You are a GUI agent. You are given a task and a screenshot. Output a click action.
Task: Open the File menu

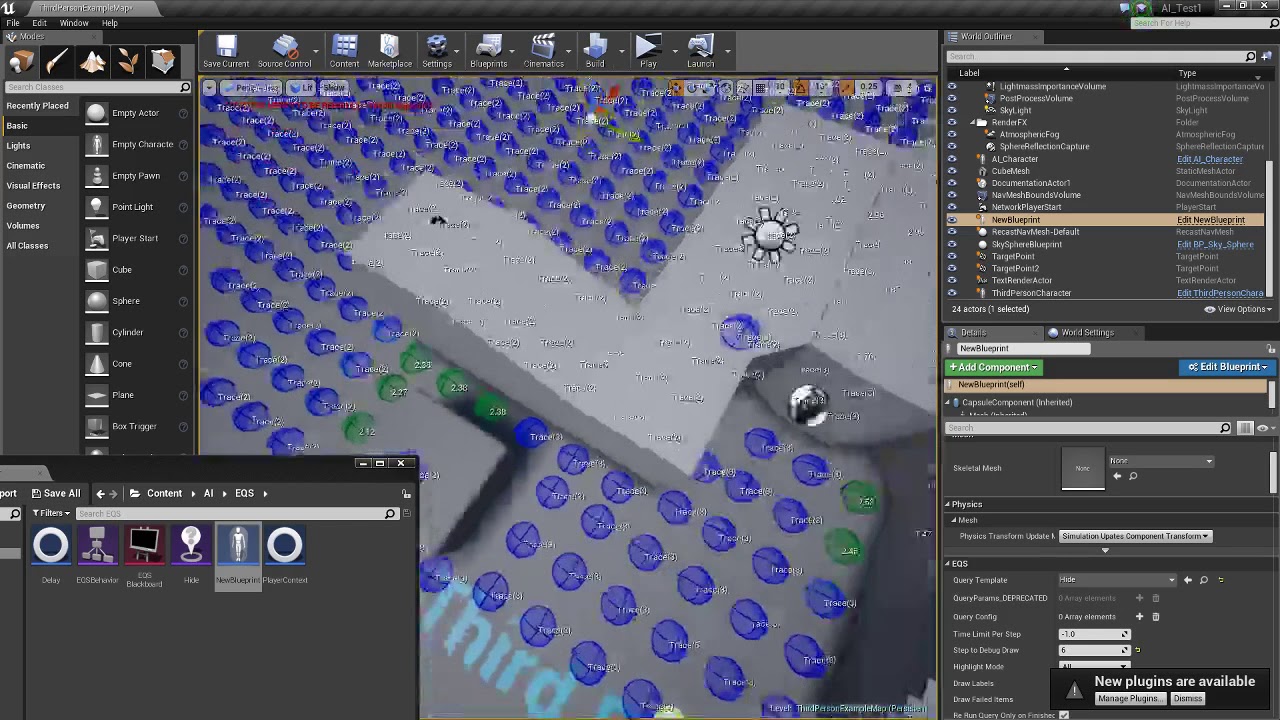13,23
